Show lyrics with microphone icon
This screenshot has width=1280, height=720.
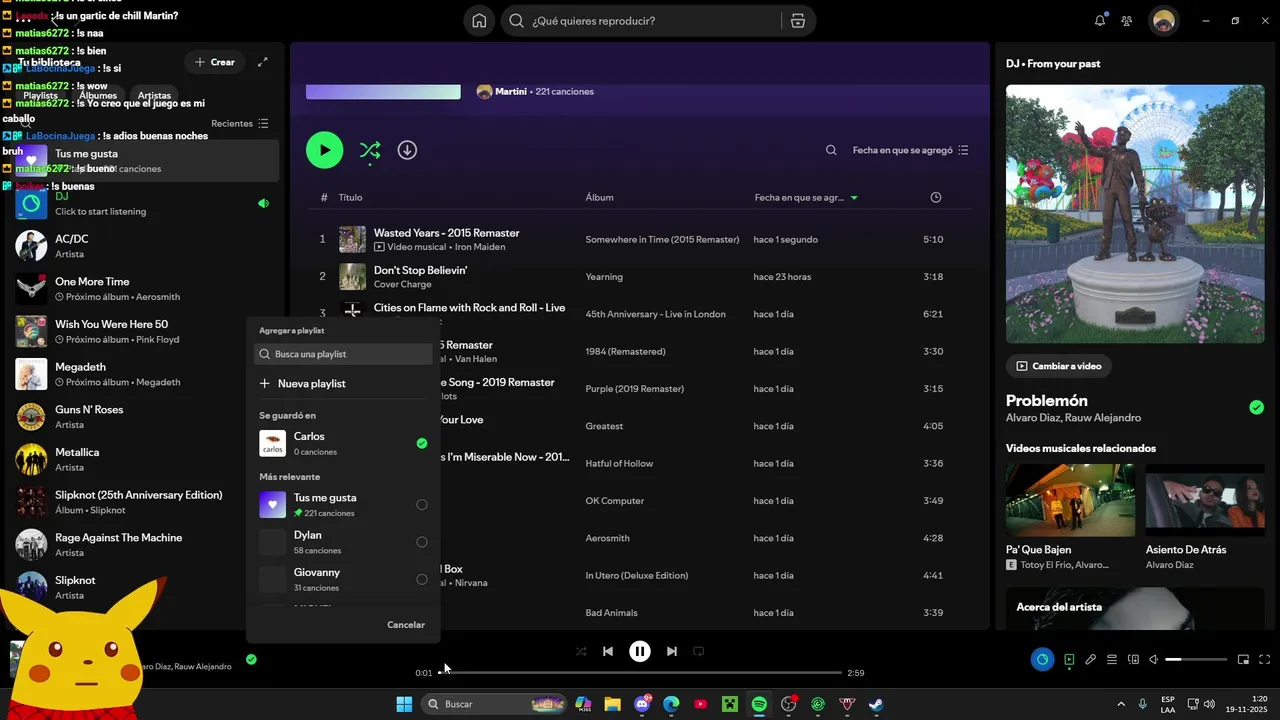pos(1091,660)
